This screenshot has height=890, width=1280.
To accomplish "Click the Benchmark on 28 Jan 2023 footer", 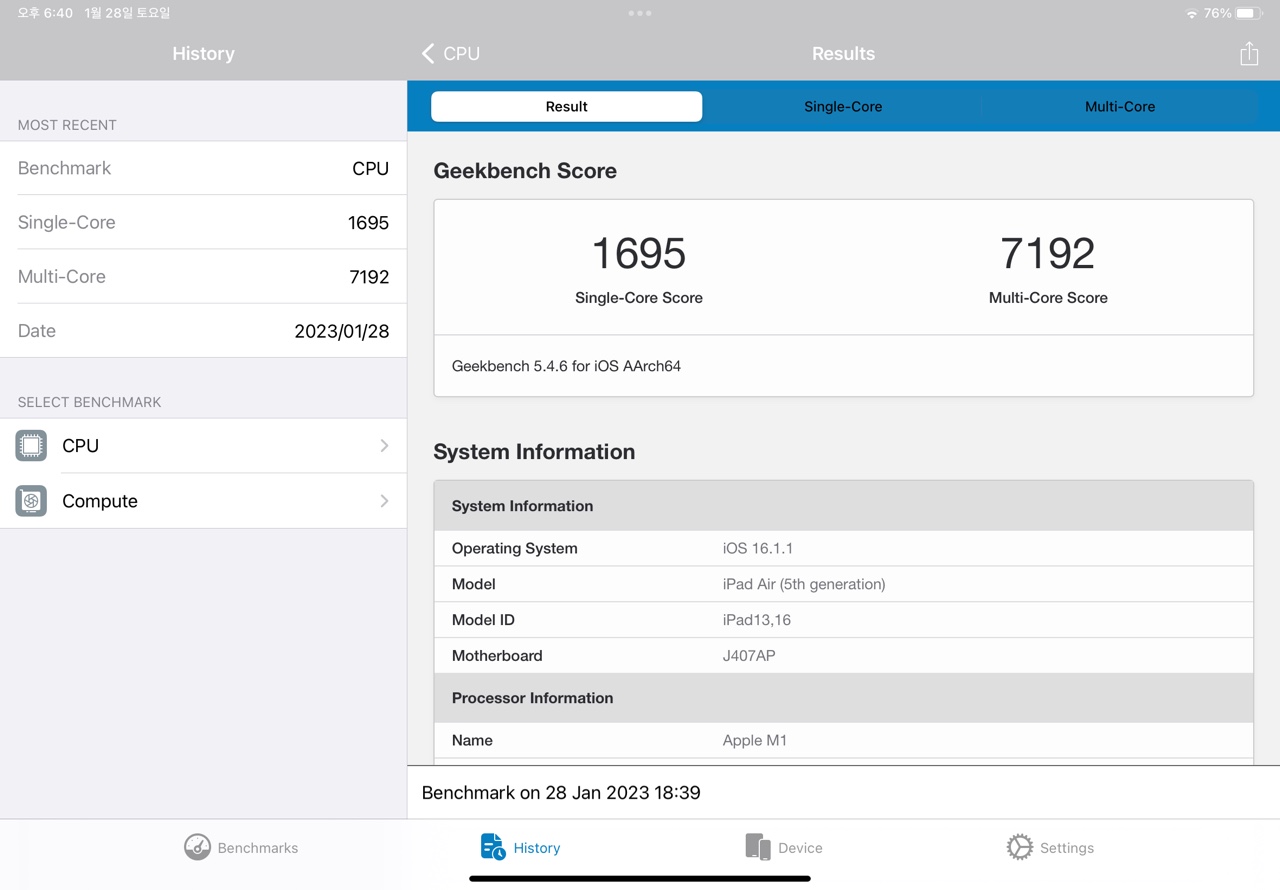I will point(561,793).
